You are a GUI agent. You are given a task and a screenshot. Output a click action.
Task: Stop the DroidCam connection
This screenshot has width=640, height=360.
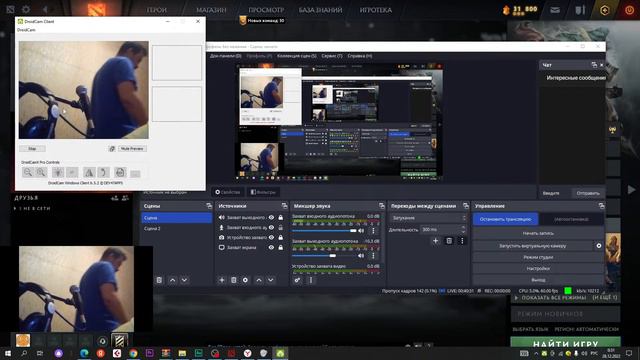coord(32,149)
